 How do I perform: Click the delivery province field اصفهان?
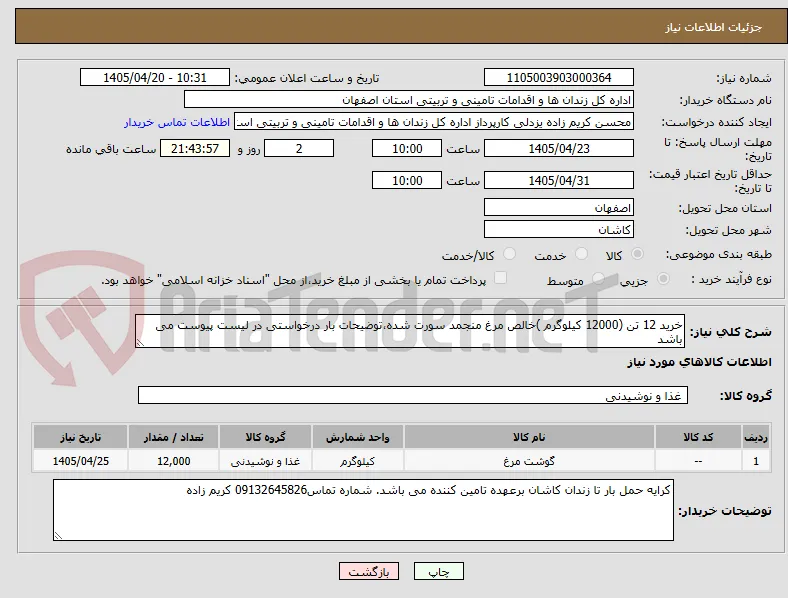coord(559,208)
